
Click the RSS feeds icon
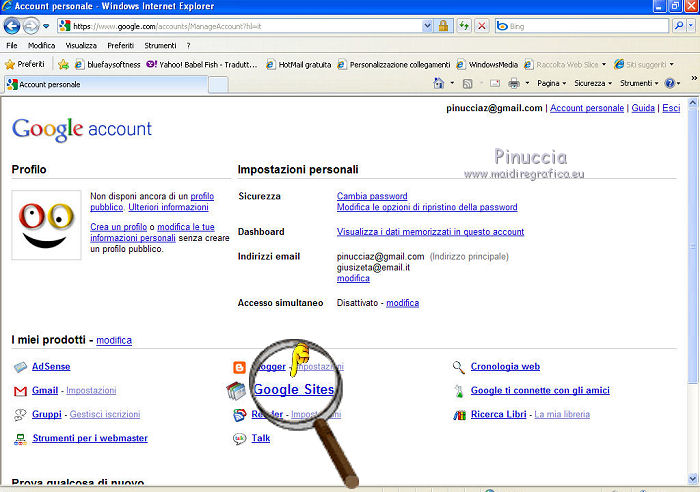click(467, 83)
